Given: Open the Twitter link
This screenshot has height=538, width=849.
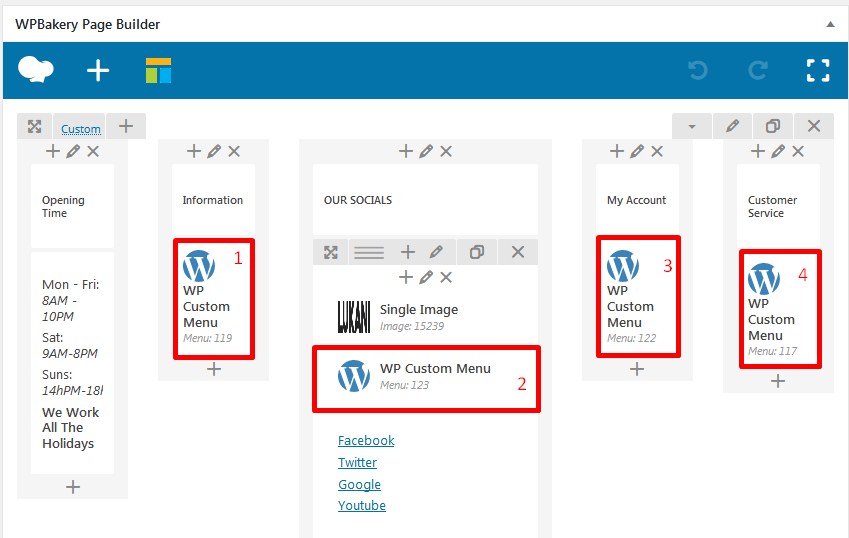Looking at the screenshot, I should click(357, 463).
